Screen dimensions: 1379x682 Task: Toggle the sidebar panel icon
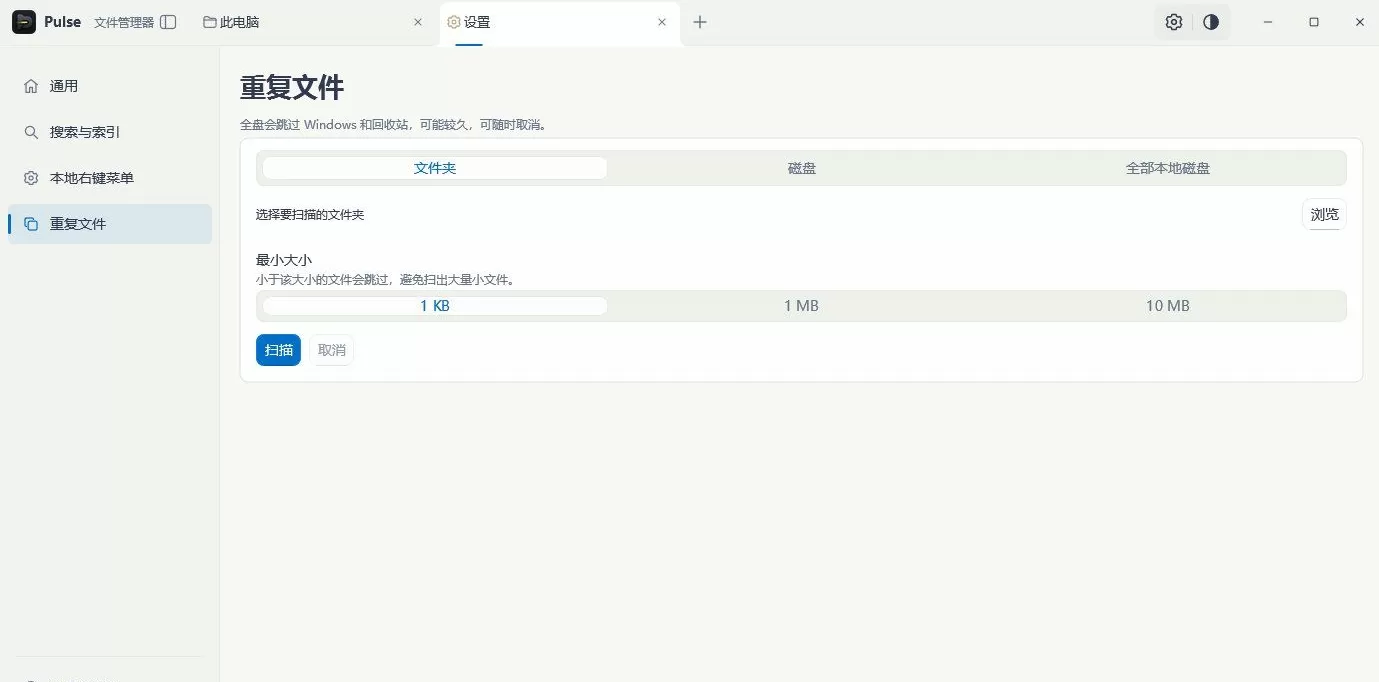pyautogui.click(x=168, y=22)
